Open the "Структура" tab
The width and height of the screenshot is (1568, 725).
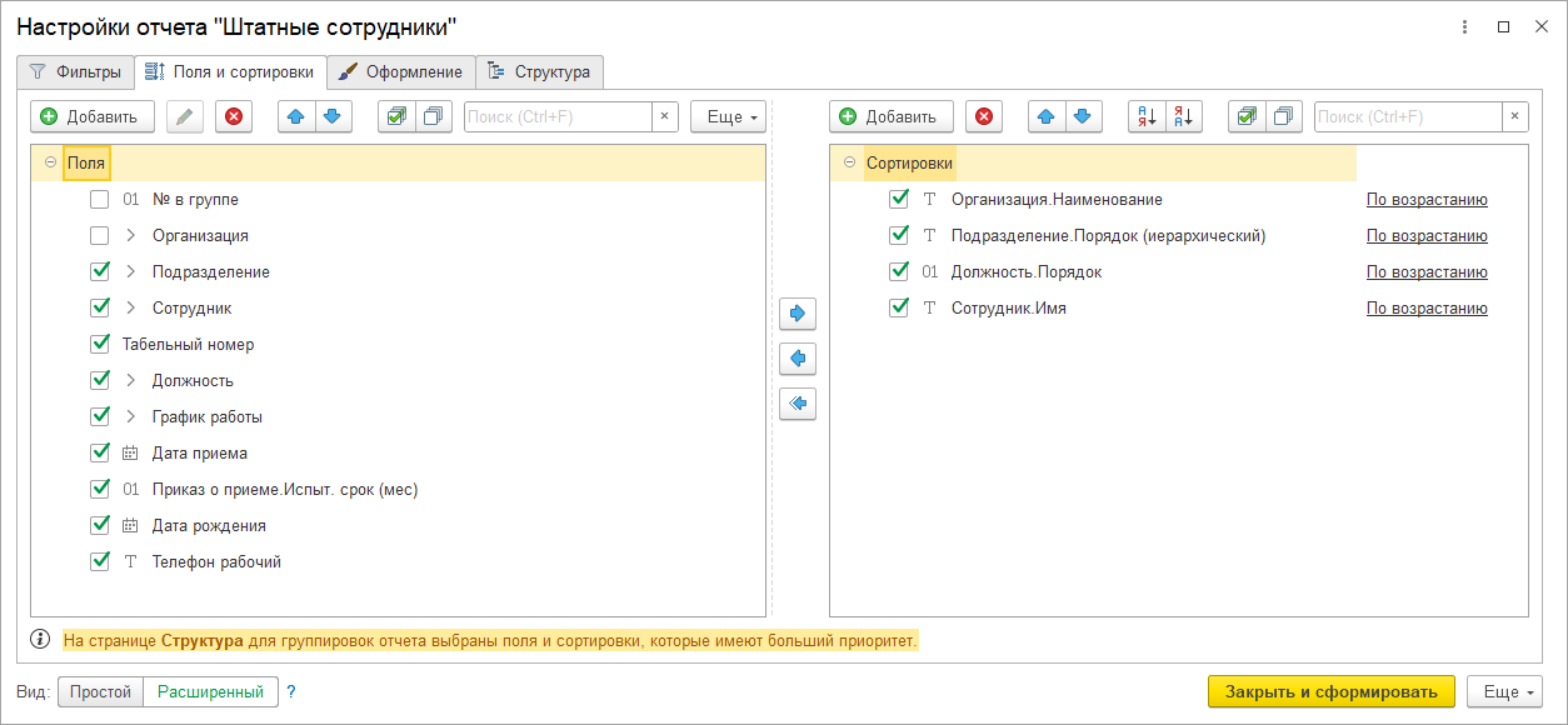[x=540, y=72]
